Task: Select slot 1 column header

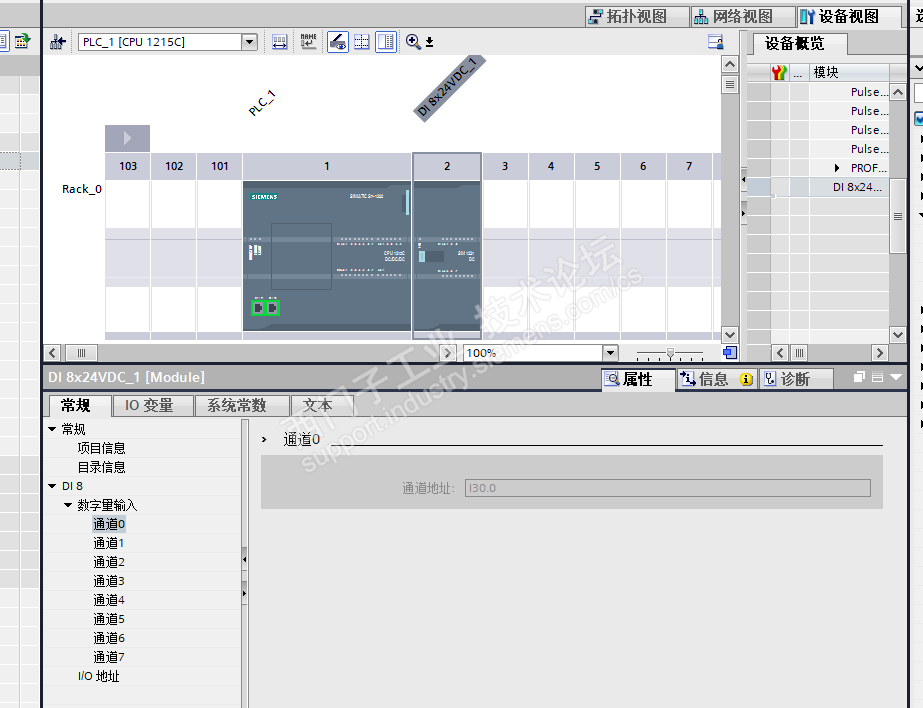Action: (327, 167)
